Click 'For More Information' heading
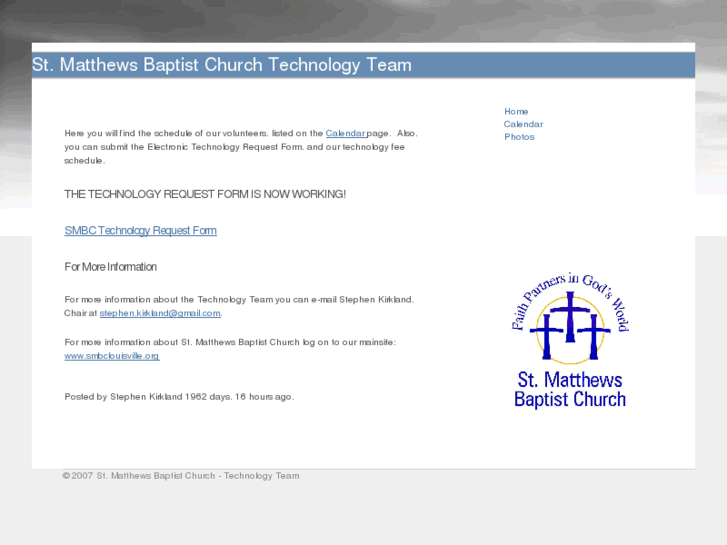 click(110, 267)
